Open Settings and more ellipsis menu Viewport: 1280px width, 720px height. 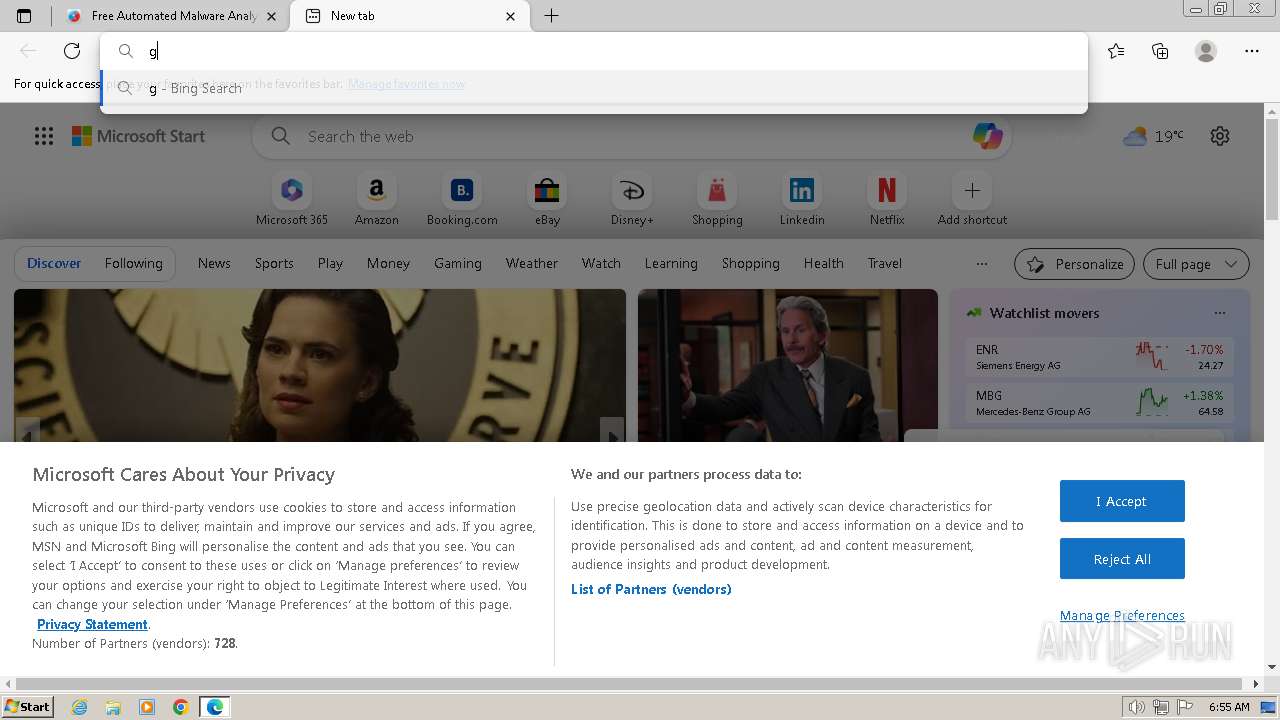1252,51
